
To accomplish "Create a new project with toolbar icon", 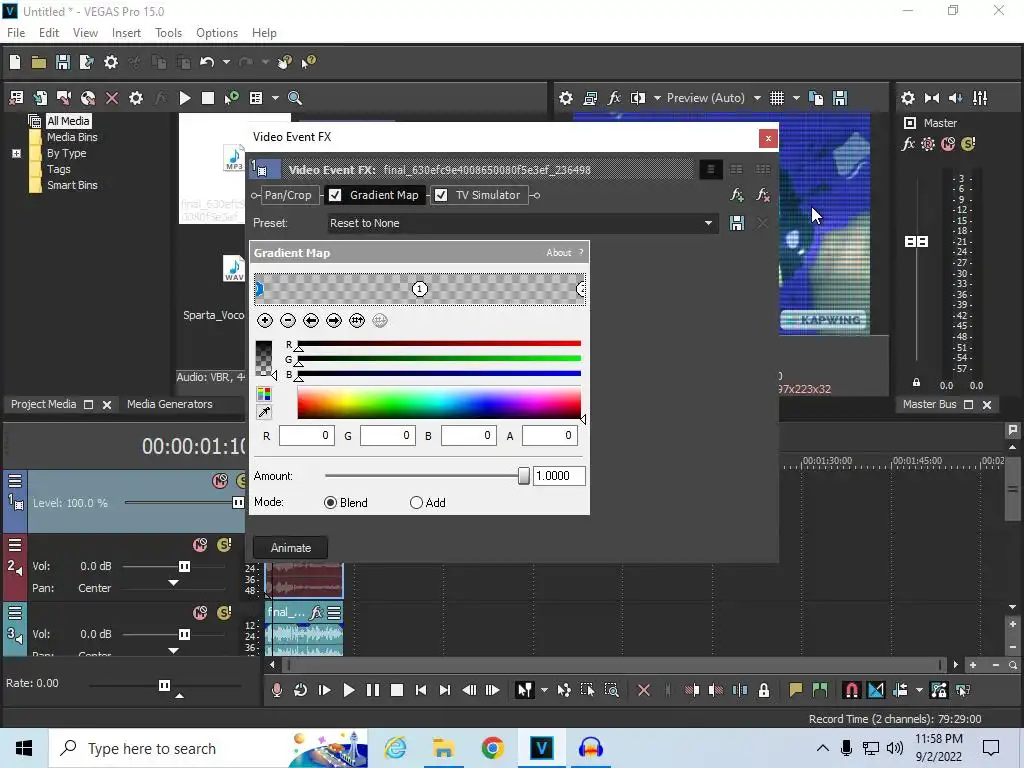I will point(15,62).
